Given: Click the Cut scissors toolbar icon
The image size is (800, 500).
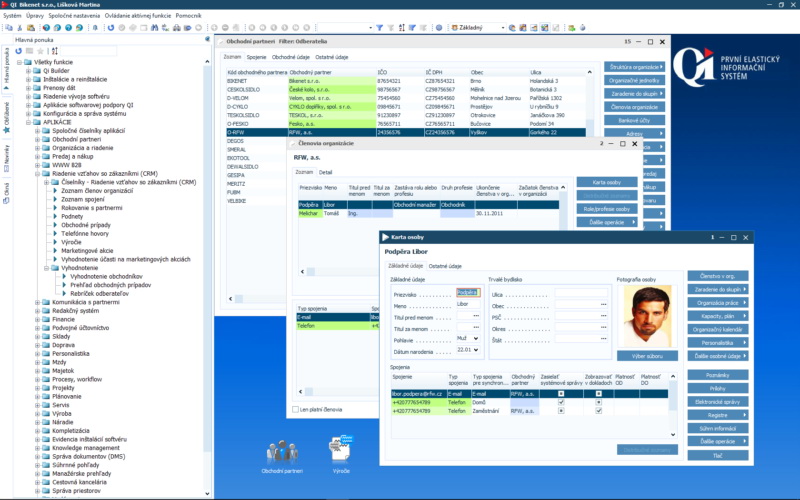Looking at the screenshot, I should 19,28.
